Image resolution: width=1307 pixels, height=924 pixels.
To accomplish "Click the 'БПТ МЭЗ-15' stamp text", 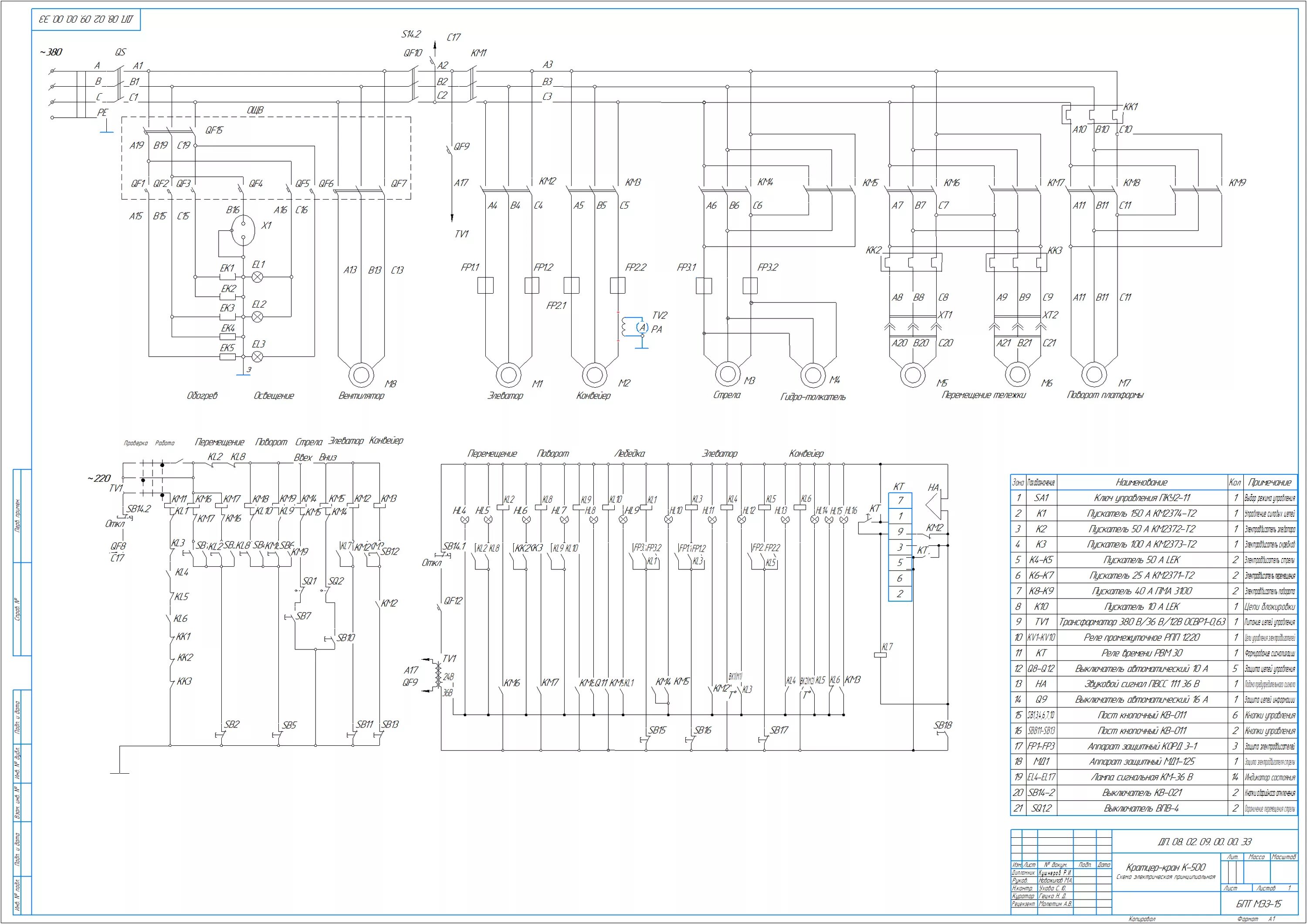I will 1259,904.
